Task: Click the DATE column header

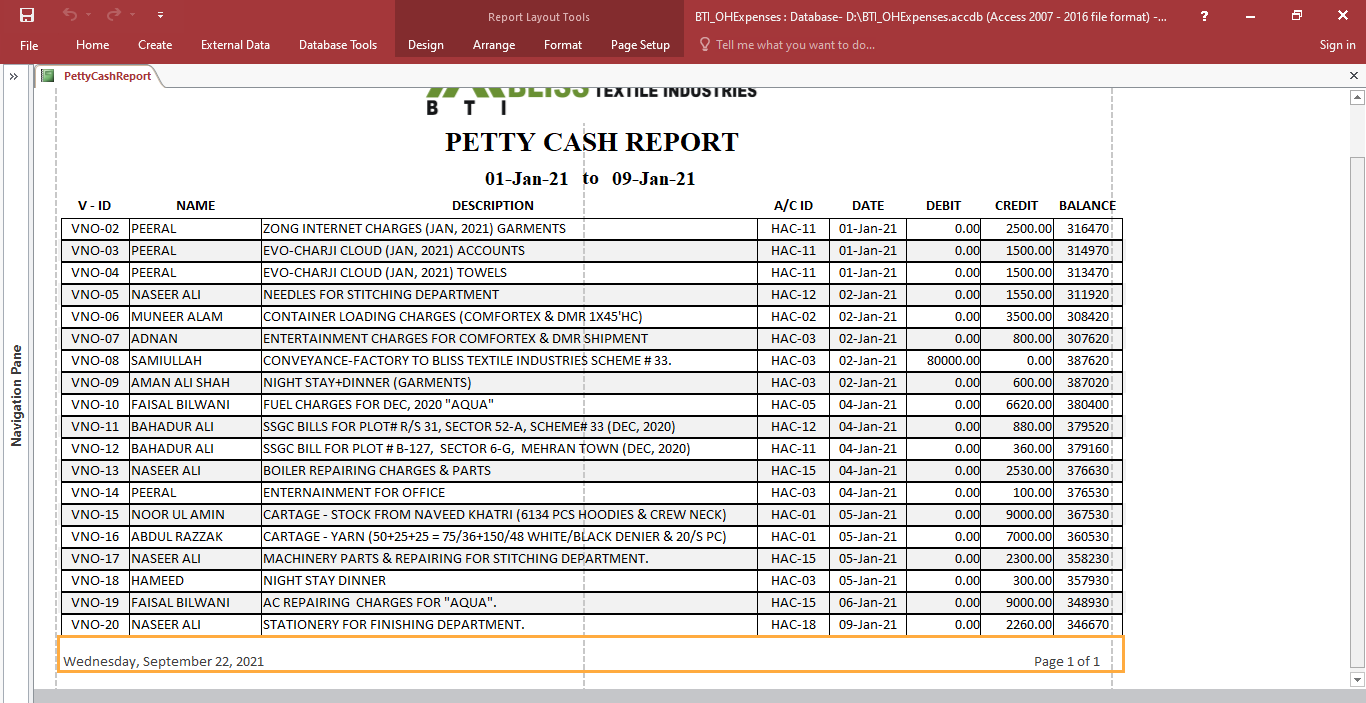Action: (868, 205)
